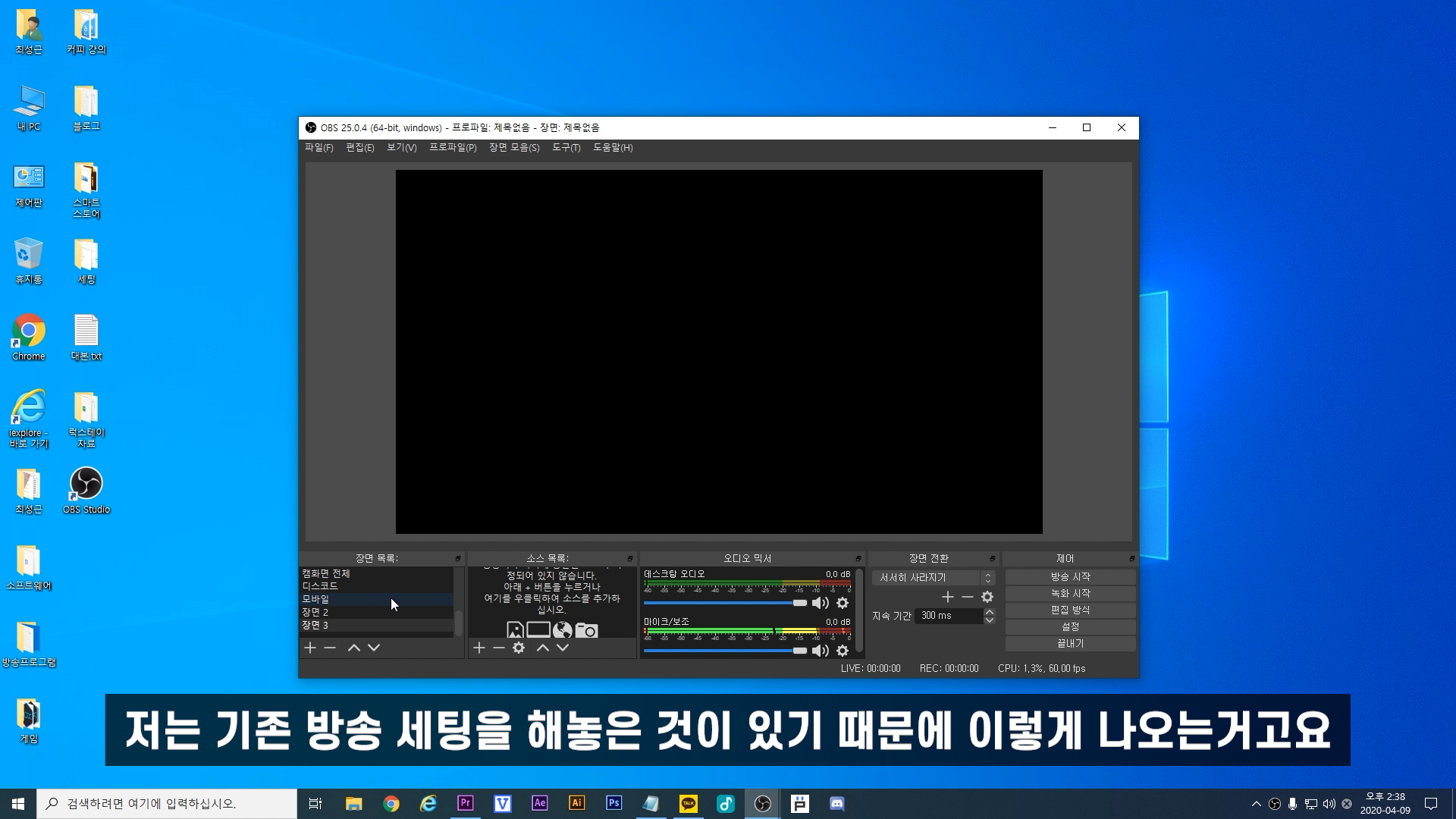
Task: Mute 마이크/보조 speaker toggle
Action: 820,651
